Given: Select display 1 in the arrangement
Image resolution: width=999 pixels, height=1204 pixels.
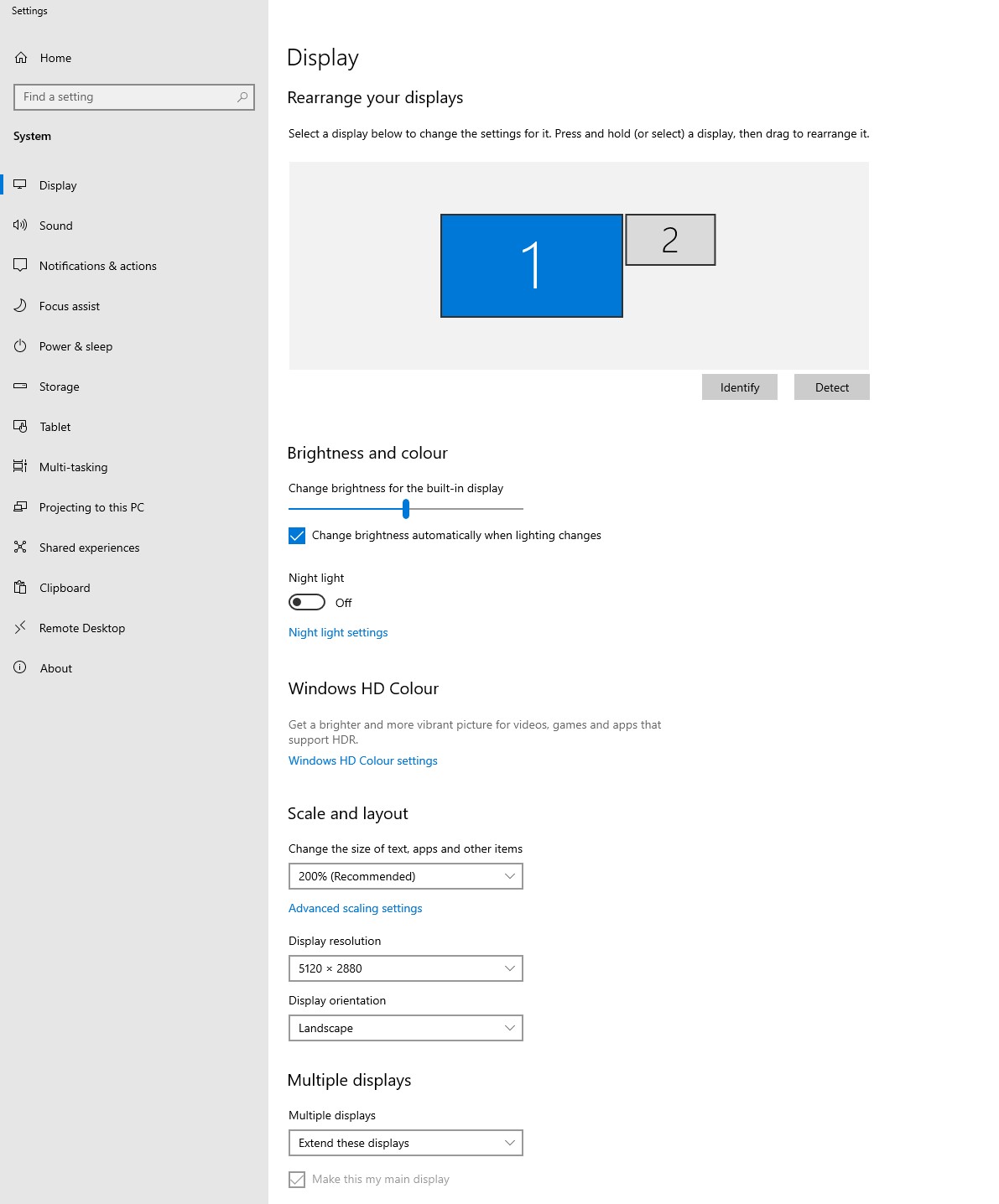Looking at the screenshot, I should tap(532, 266).
